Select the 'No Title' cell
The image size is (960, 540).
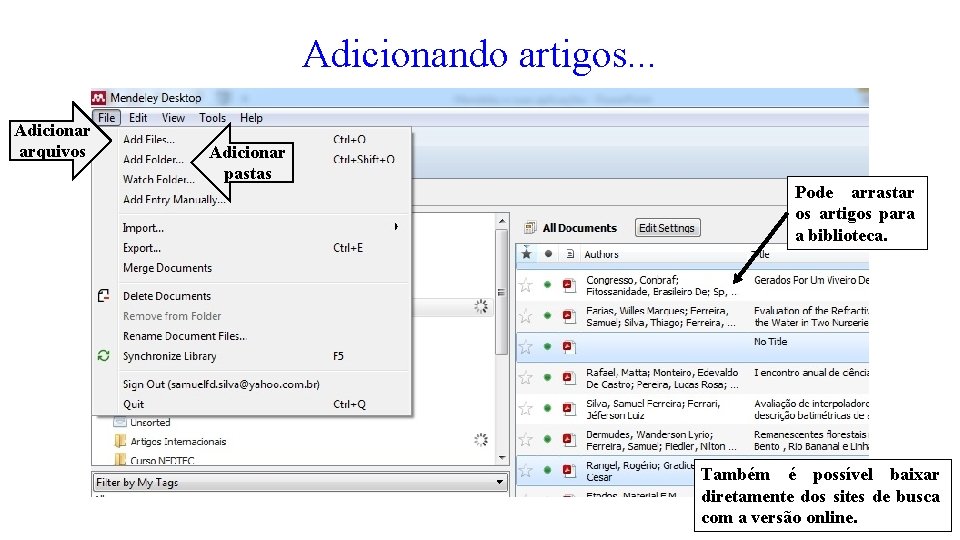pos(770,342)
